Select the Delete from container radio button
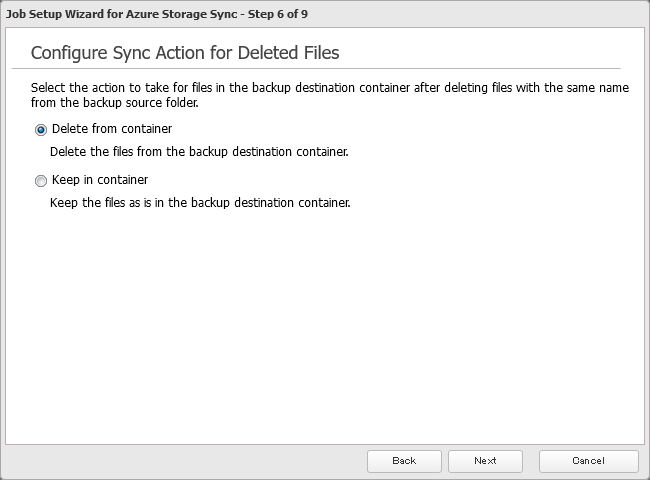The width and height of the screenshot is (650, 480). click(41, 129)
